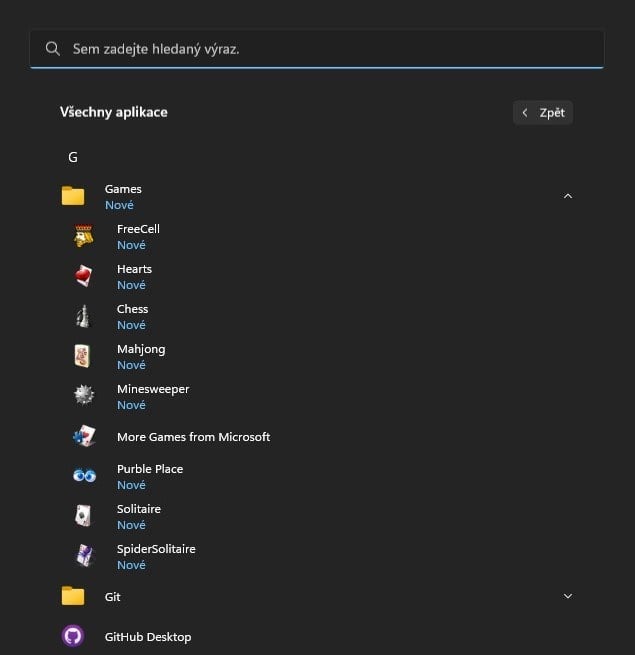Collapse the Games folder chevron
The width and height of the screenshot is (635, 655).
coord(568,196)
